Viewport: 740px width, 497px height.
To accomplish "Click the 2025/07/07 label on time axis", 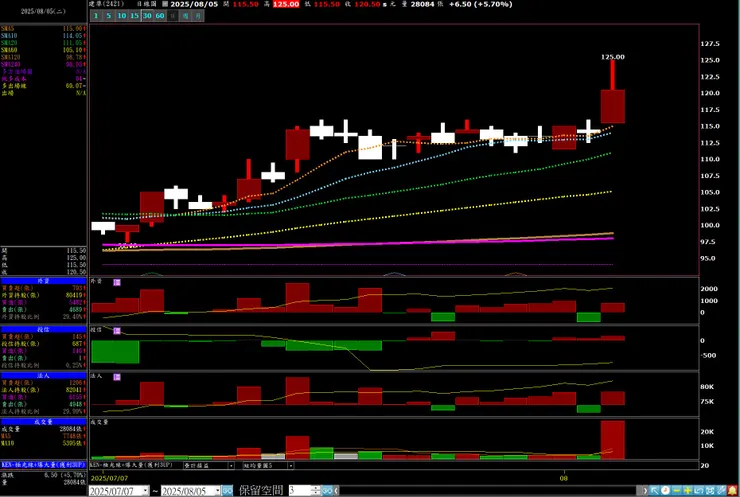I will (x=109, y=478).
